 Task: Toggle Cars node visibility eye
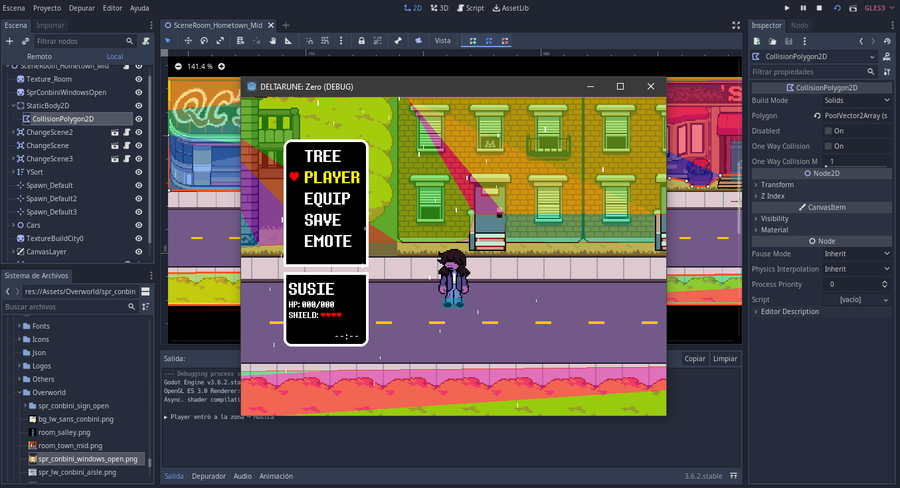click(138, 225)
